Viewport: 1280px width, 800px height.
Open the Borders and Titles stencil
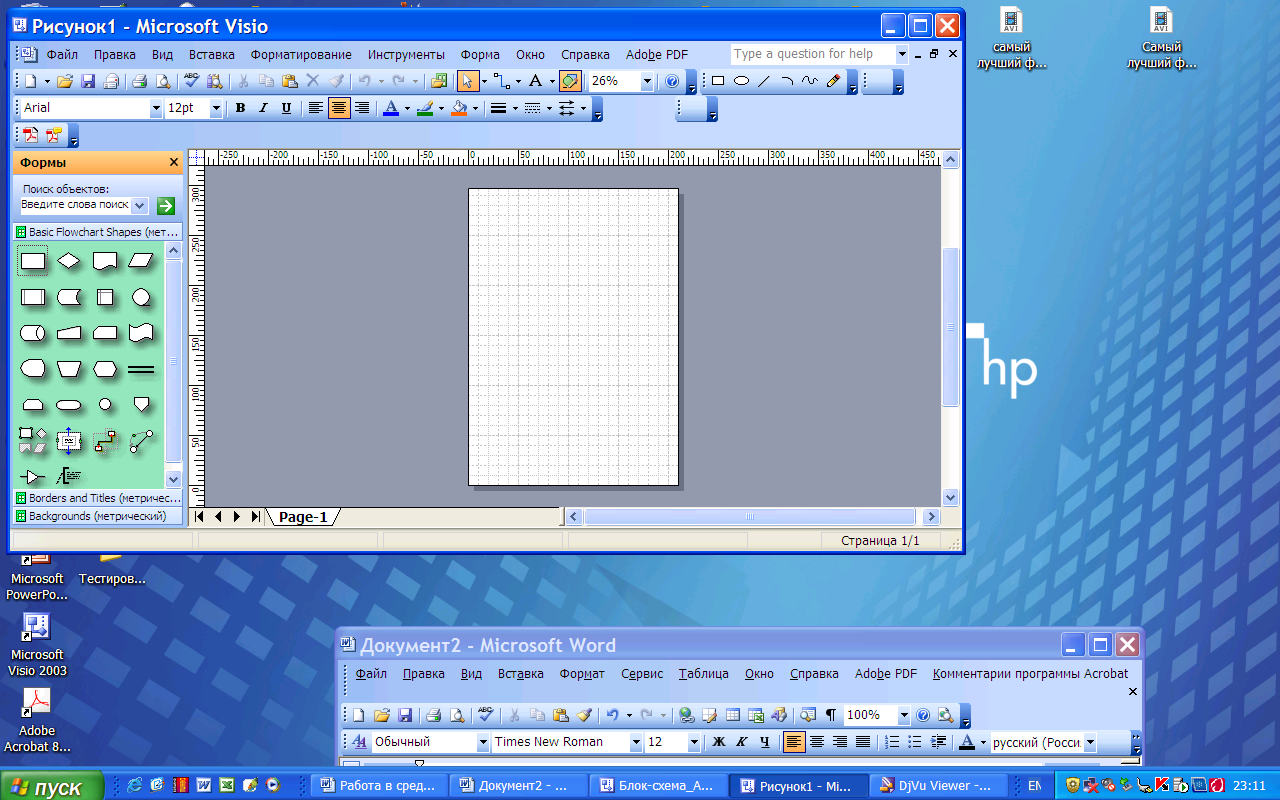(98, 498)
